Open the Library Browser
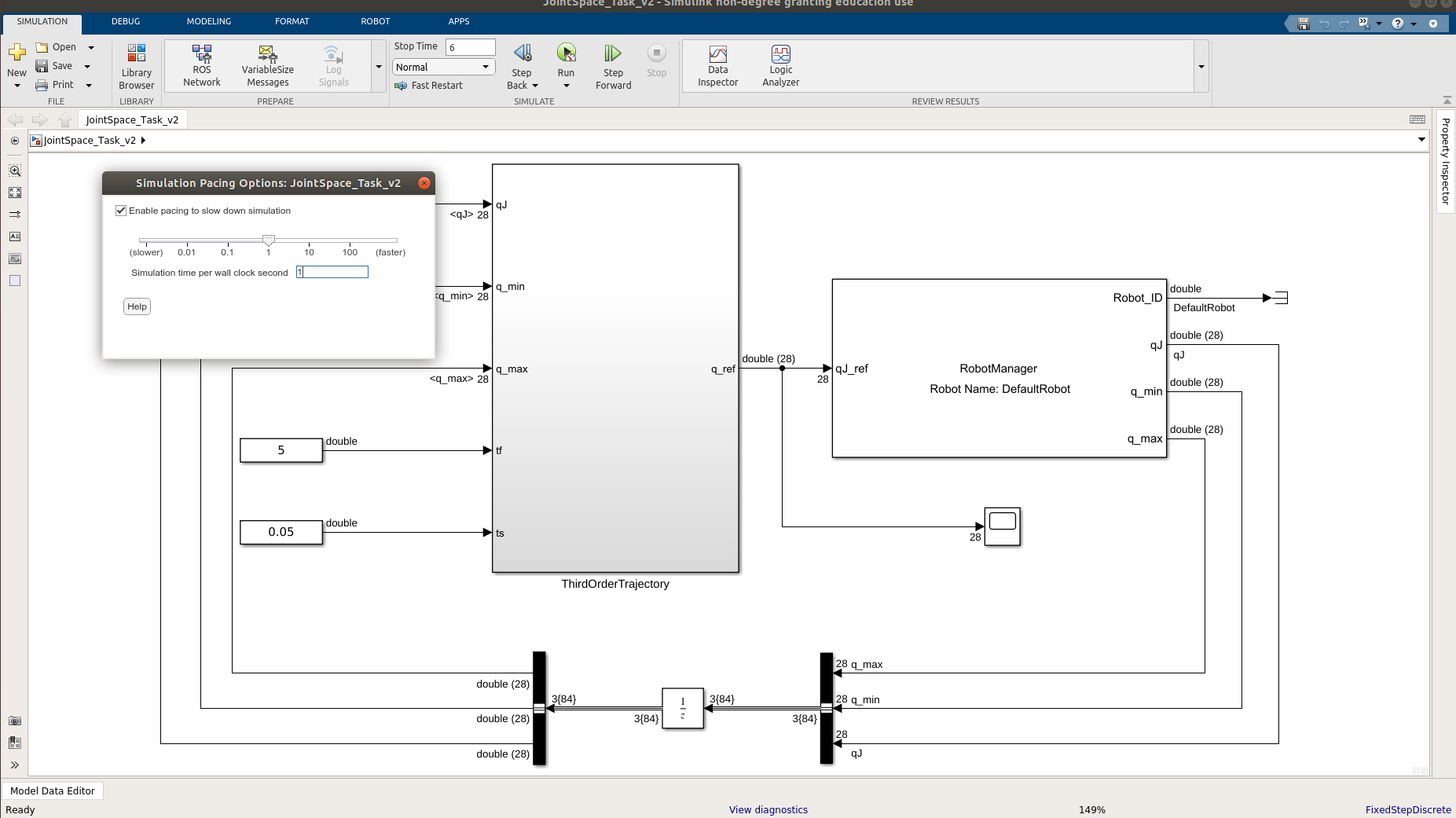 pyautogui.click(x=137, y=67)
